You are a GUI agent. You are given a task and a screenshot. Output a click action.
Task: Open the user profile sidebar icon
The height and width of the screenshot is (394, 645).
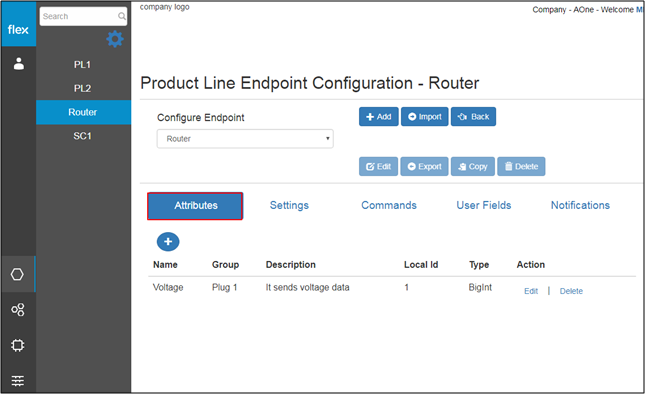click(x=19, y=64)
